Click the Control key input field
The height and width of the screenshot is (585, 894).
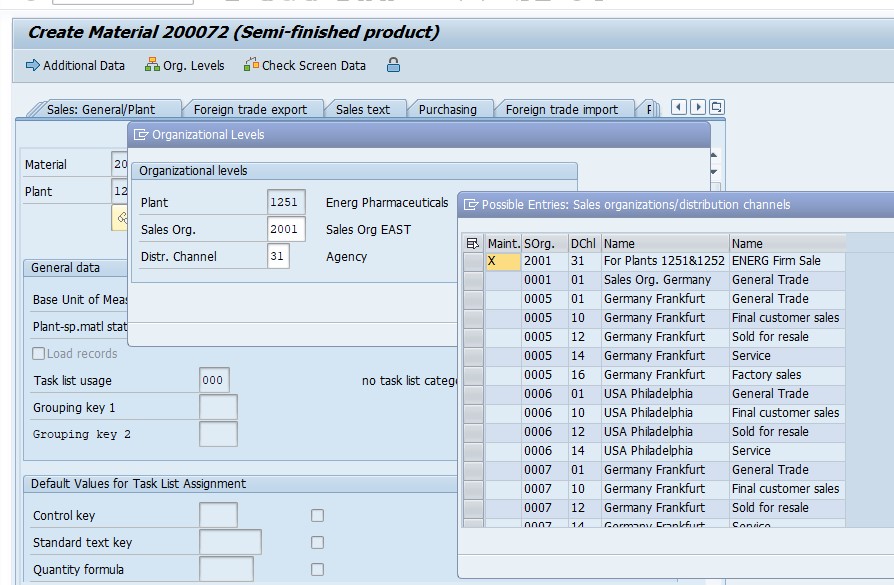218,515
